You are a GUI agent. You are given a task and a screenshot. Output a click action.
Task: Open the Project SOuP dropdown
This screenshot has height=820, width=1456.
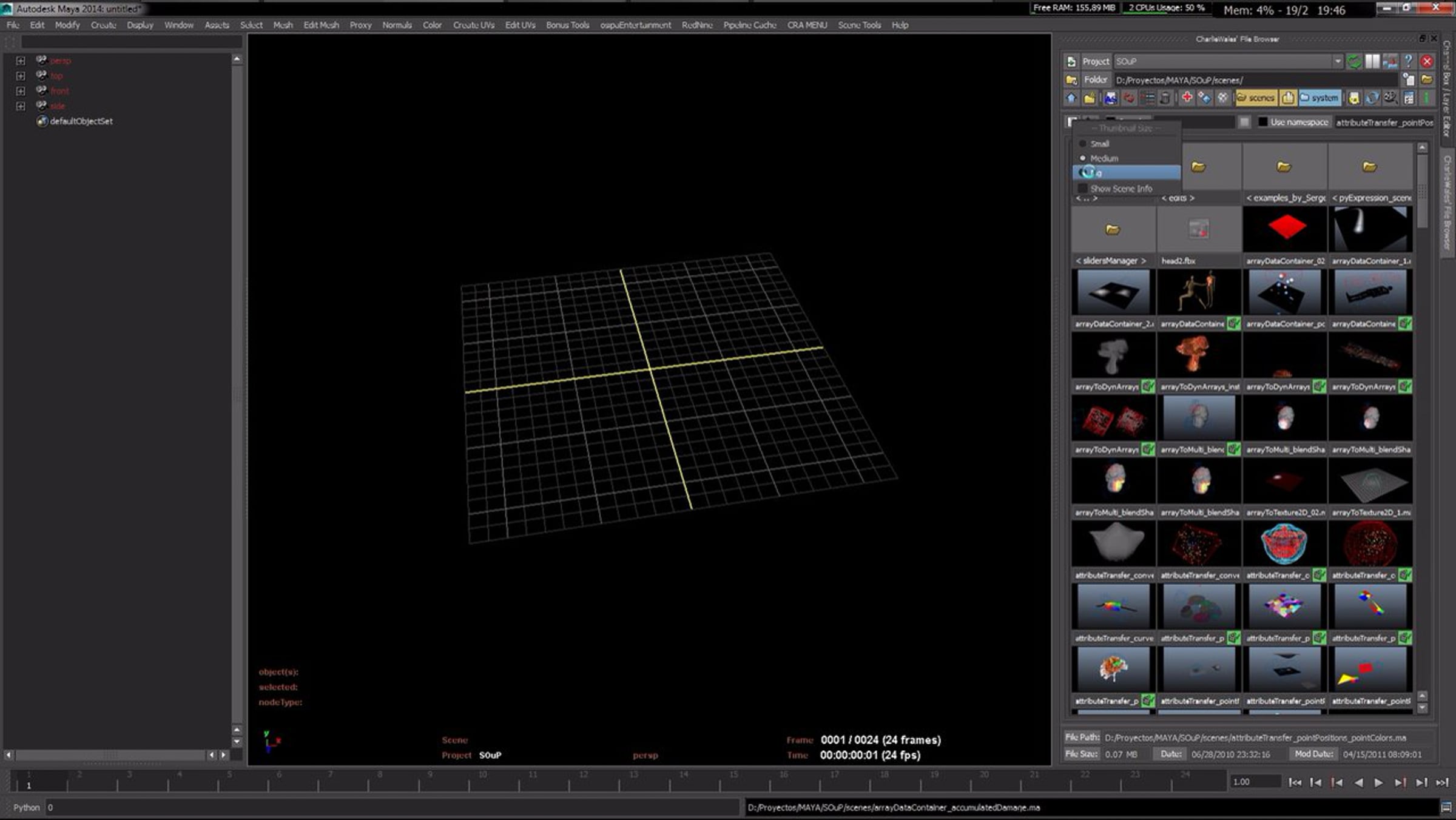(1337, 61)
